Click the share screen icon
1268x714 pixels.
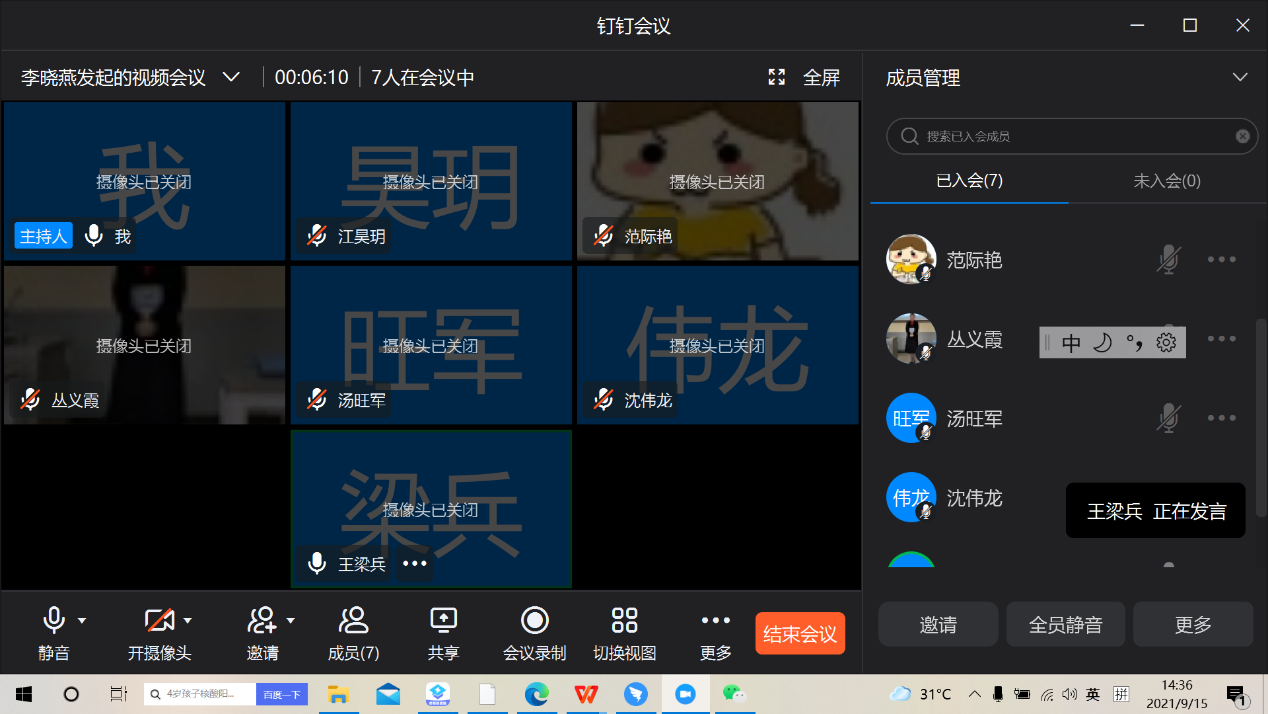[443, 621]
